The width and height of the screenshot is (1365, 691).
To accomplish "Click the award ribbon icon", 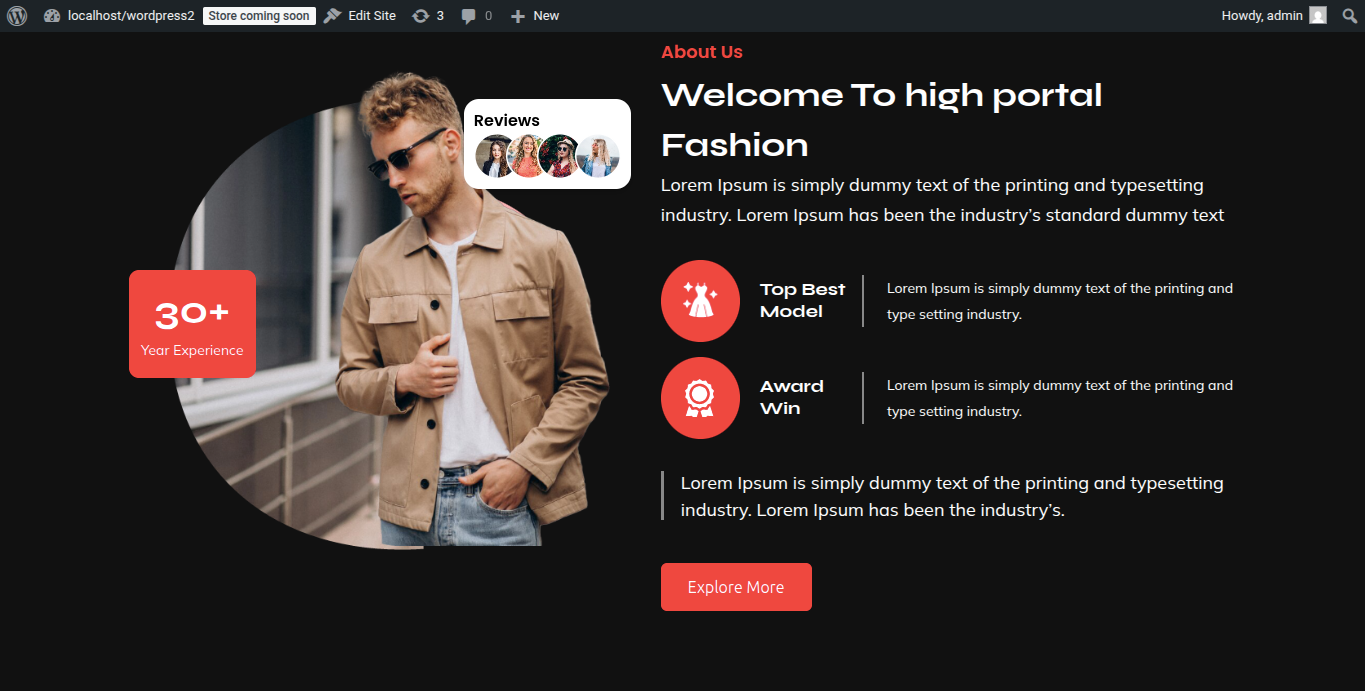I will (700, 398).
